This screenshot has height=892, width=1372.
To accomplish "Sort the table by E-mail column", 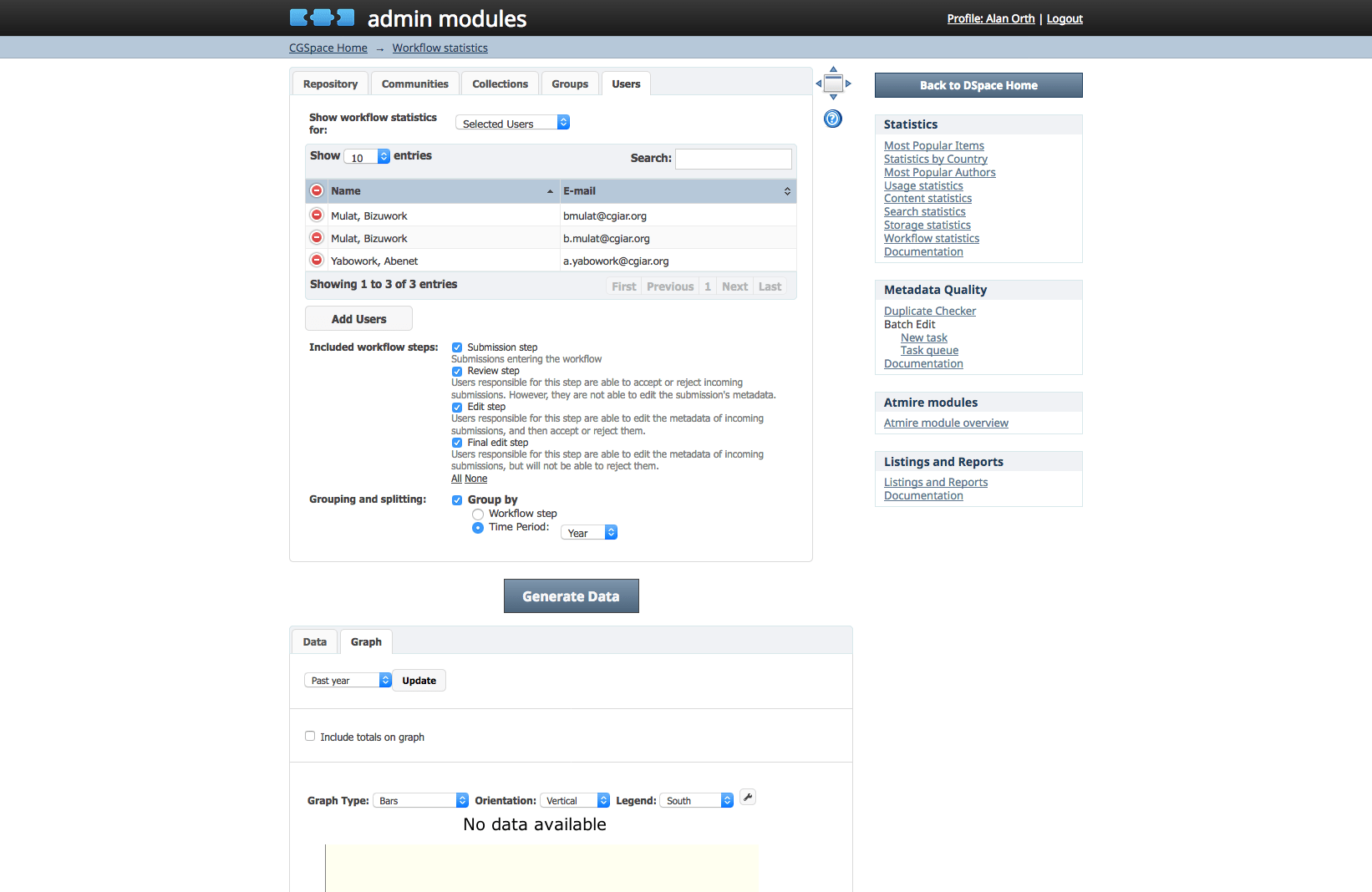I will pos(677,191).
